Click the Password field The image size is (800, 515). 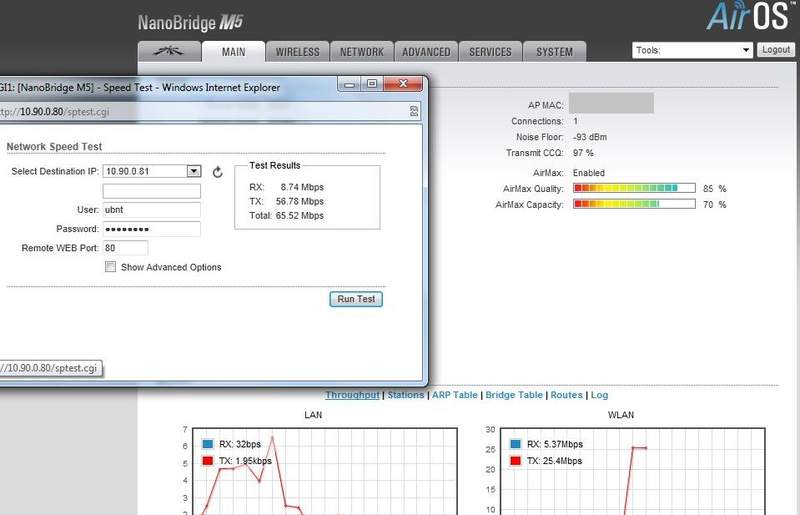point(152,229)
